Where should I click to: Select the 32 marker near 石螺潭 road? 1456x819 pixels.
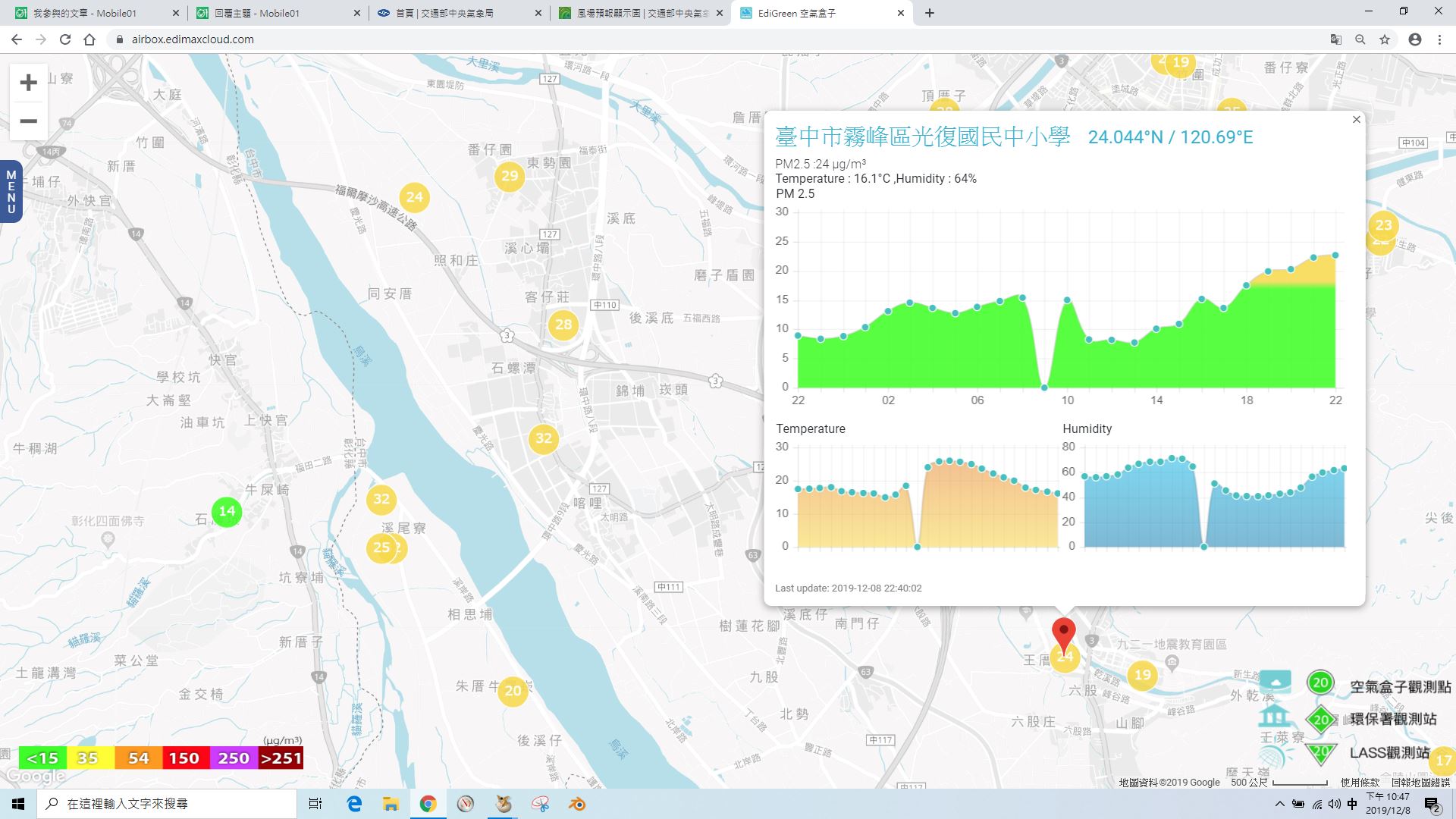point(544,438)
